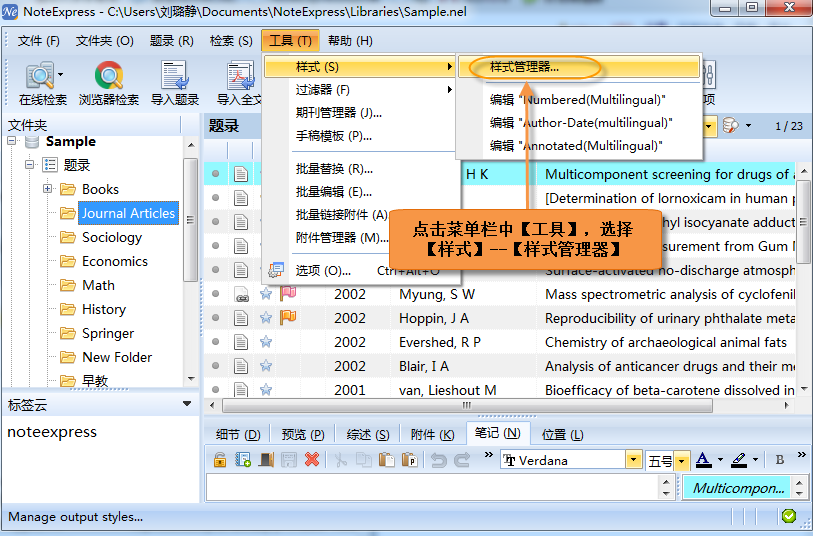813x536 pixels.
Task: Select the Economics folder
Action: click(115, 261)
